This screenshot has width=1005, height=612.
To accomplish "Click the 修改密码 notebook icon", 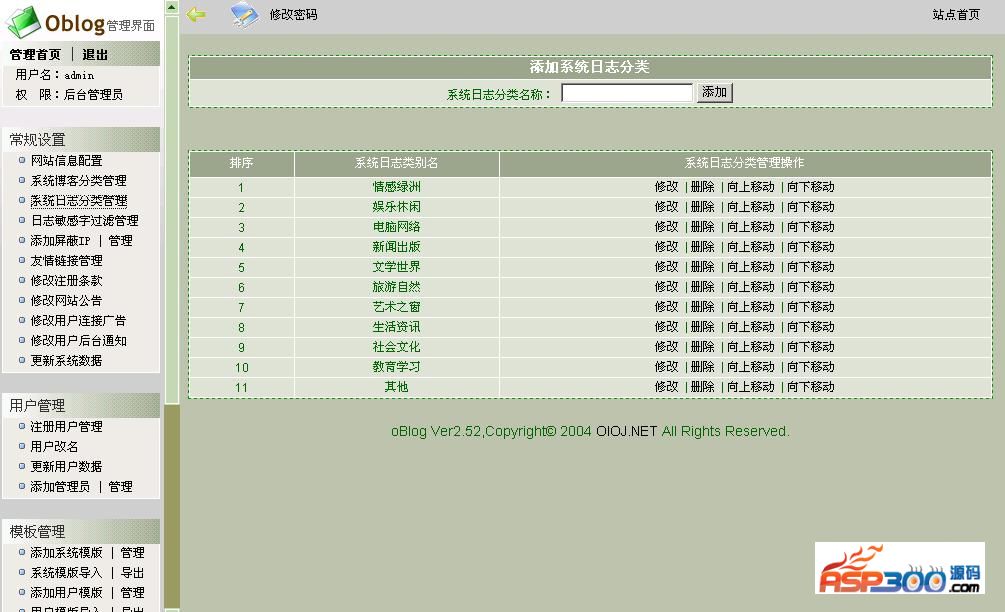I will [245, 14].
